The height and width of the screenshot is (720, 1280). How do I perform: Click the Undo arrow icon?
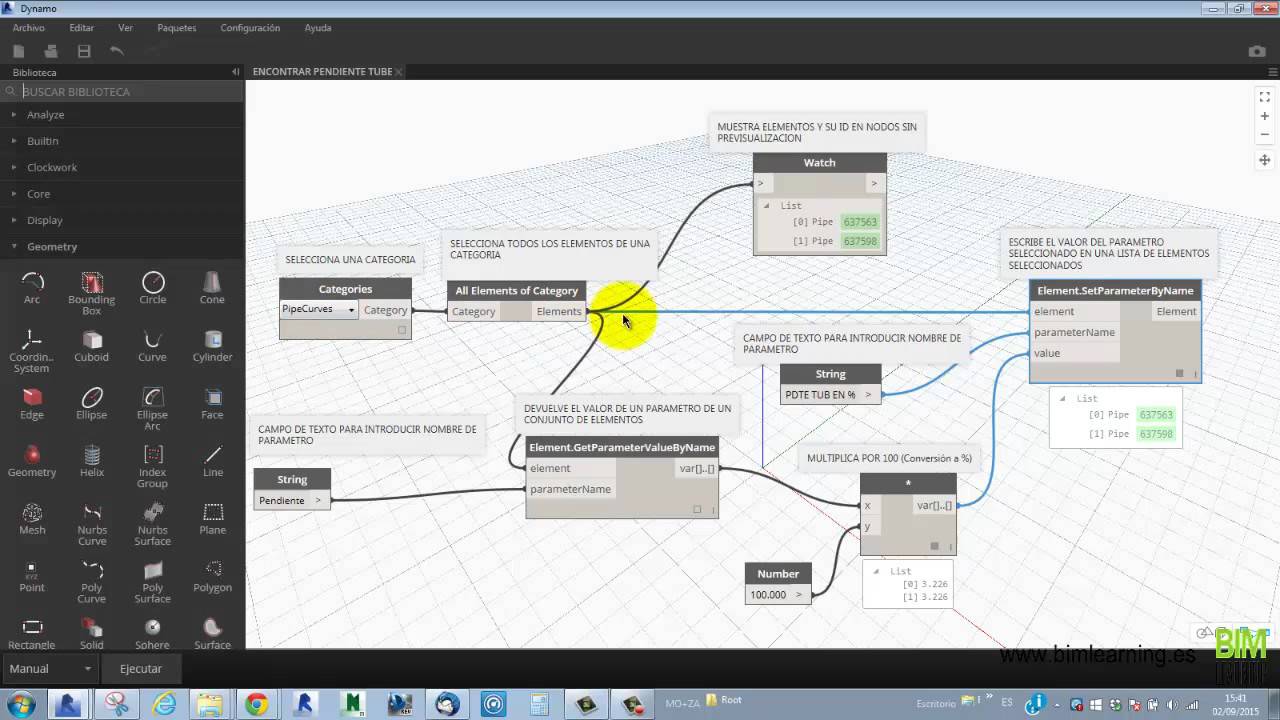tap(117, 51)
